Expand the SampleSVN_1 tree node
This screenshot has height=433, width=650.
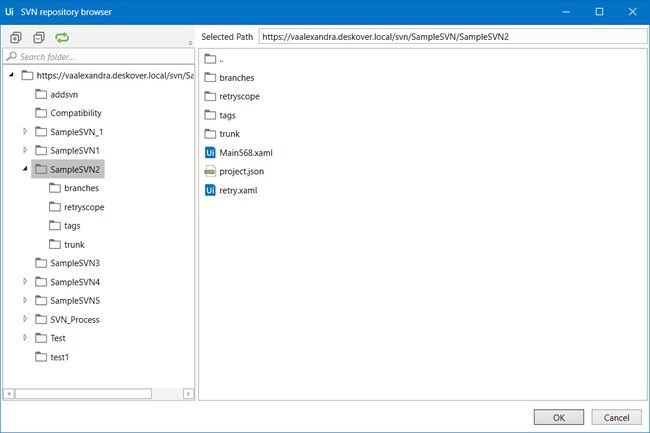[25, 131]
